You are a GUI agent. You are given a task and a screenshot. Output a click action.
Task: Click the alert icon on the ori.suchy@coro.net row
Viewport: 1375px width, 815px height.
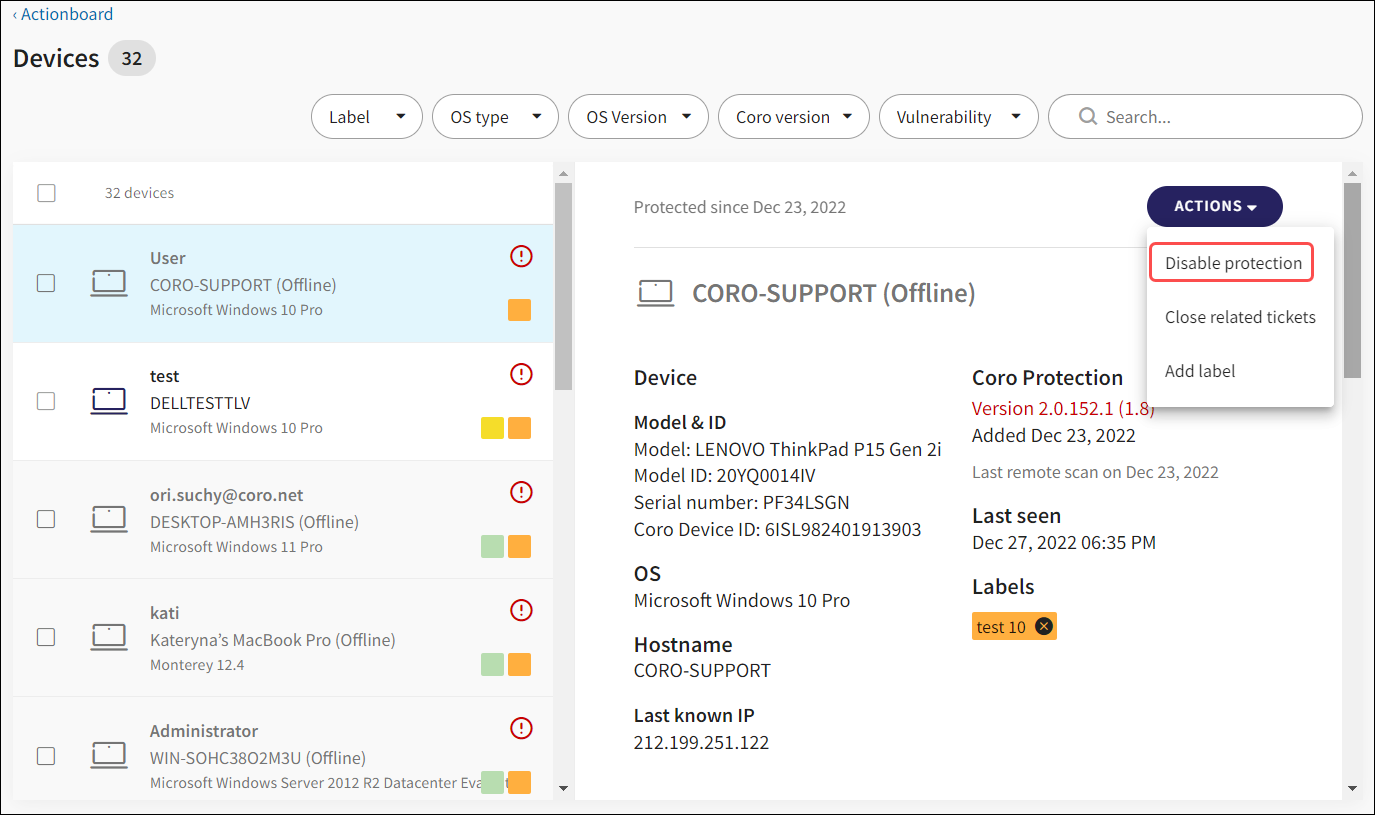coord(521,492)
